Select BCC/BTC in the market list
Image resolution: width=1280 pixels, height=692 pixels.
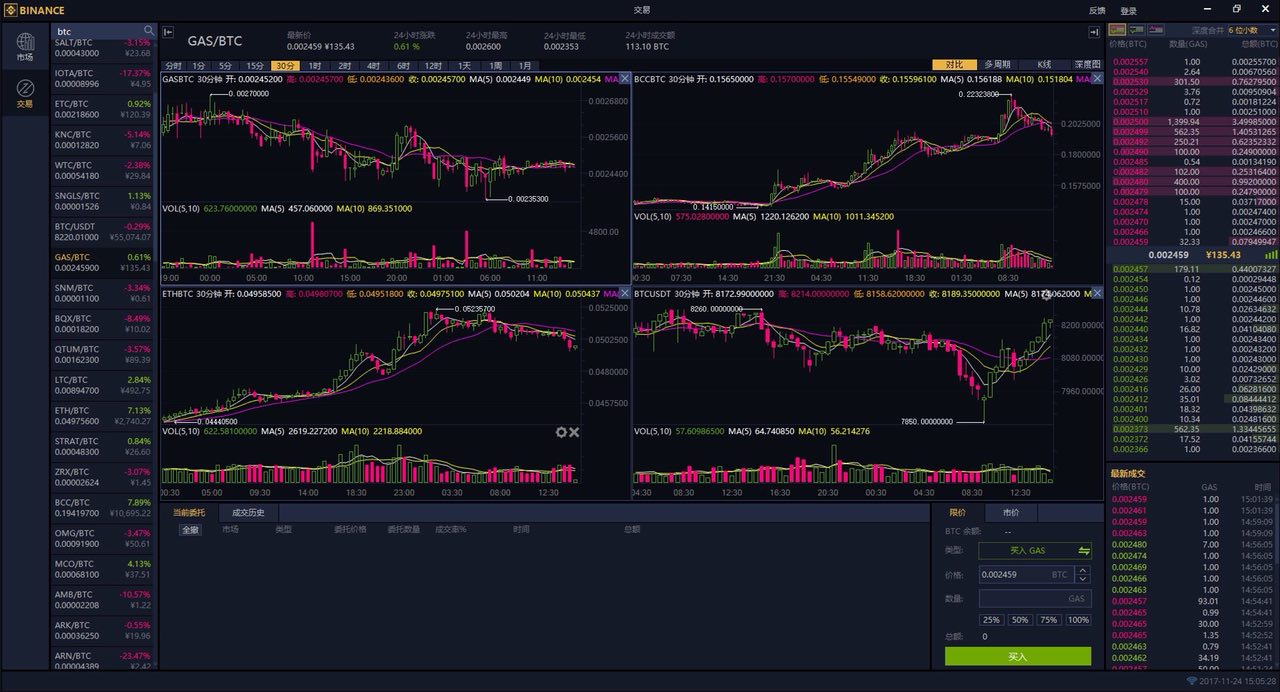(103, 508)
